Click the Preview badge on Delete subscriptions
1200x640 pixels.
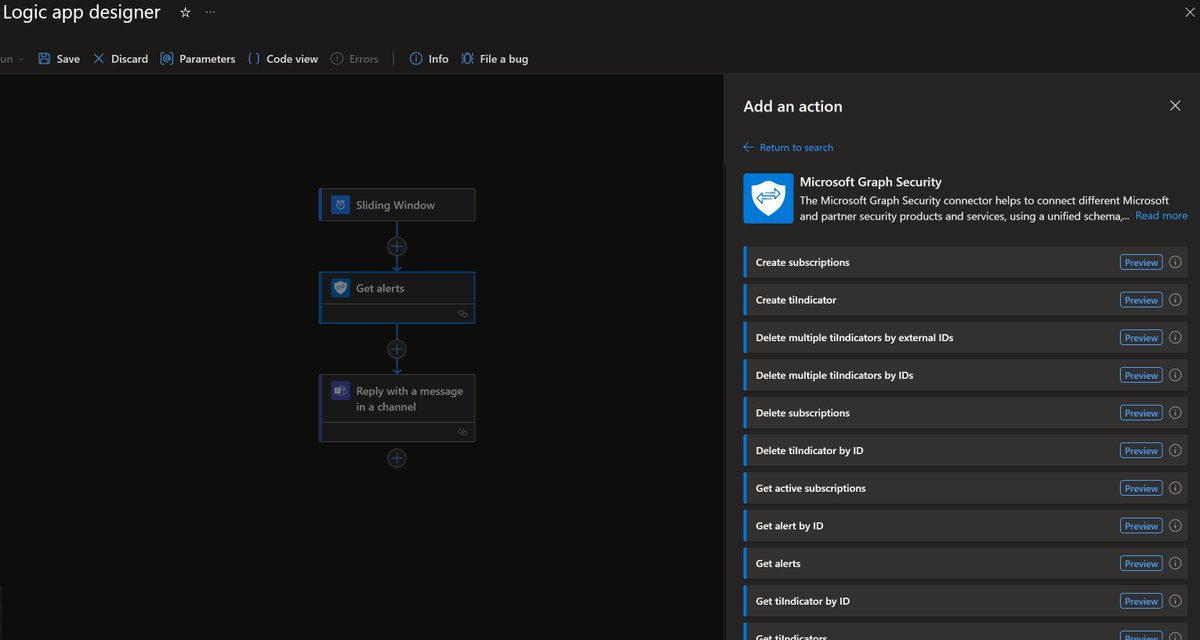pyautogui.click(x=1141, y=413)
